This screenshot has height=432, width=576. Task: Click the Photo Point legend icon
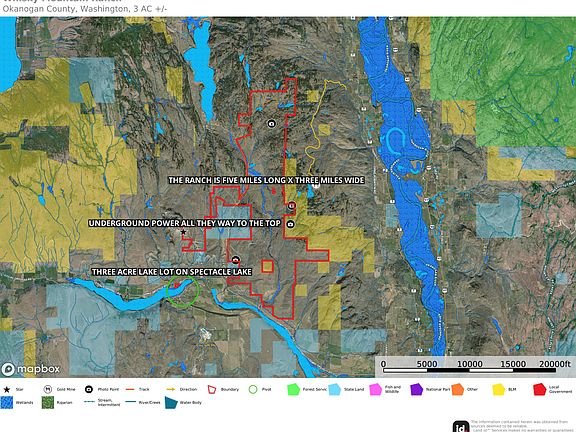click(89, 389)
